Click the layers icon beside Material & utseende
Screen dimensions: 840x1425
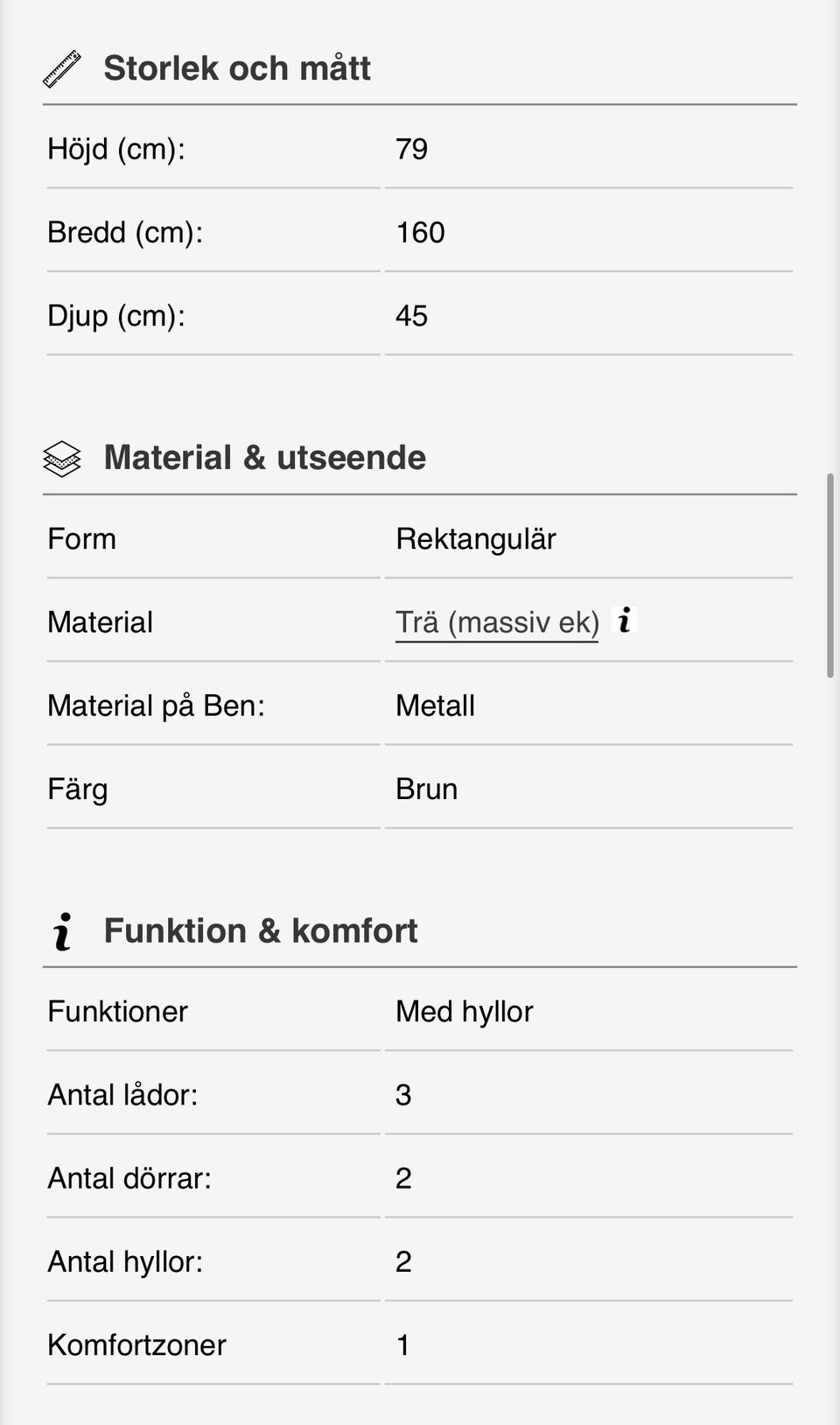62,459
